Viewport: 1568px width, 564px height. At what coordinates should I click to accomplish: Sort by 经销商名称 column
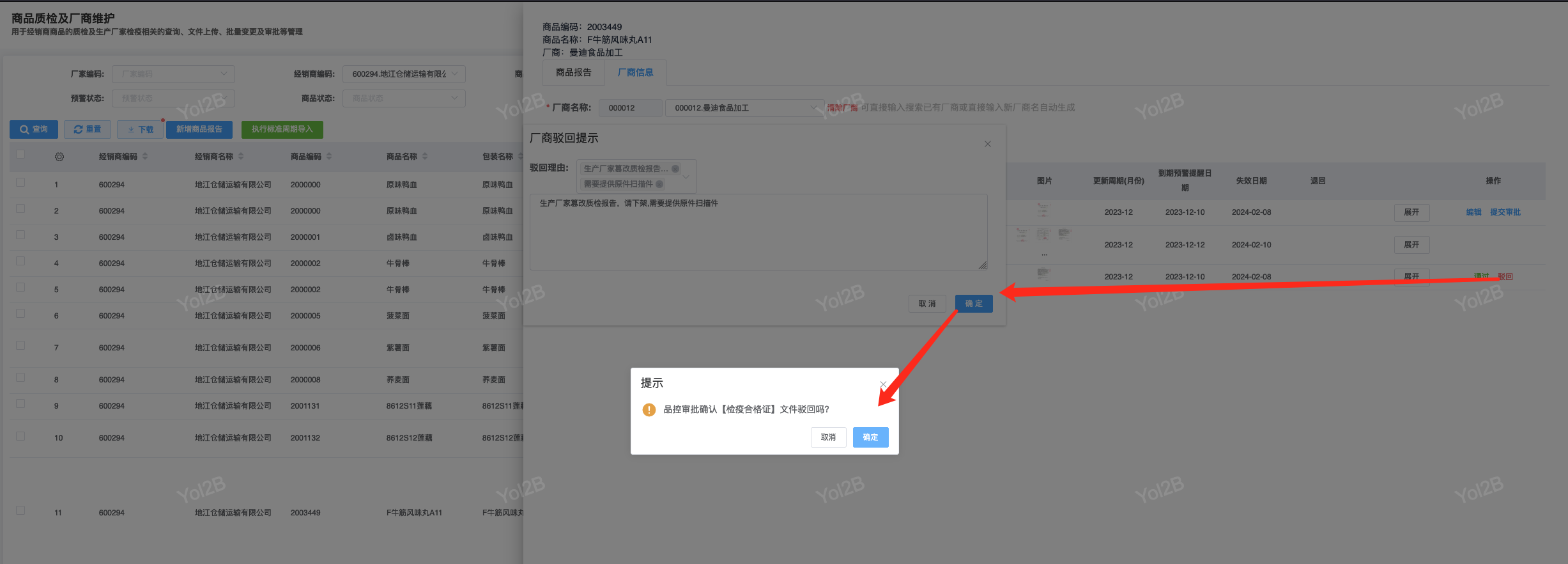pyautogui.click(x=241, y=157)
